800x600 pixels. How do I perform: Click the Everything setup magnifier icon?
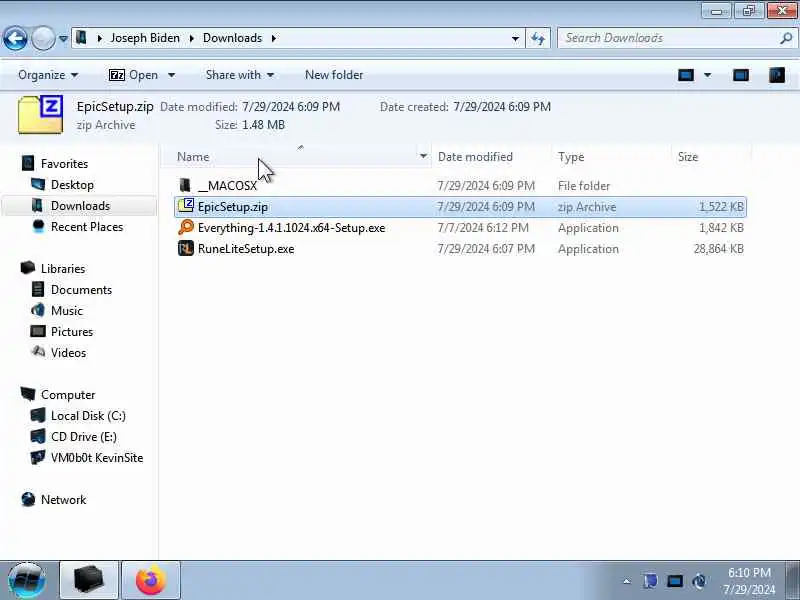click(186, 227)
